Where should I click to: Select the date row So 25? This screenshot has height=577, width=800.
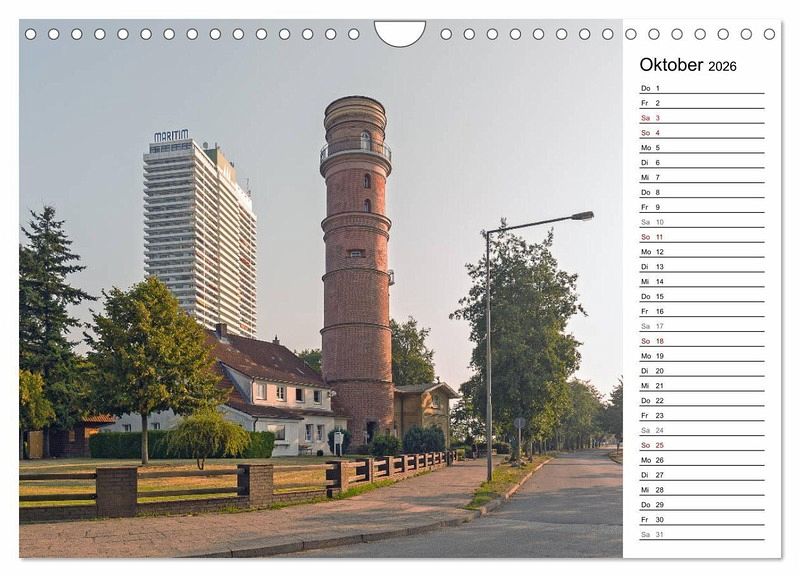(702, 445)
